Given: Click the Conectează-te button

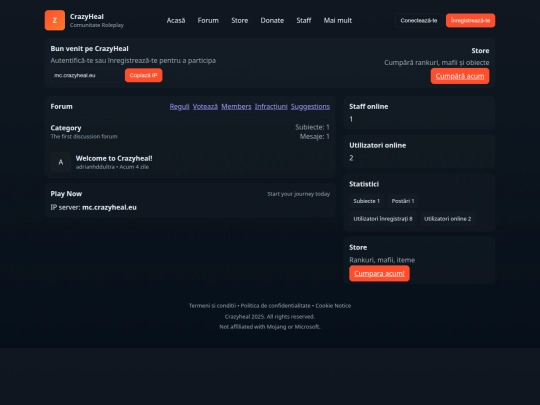Looking at the screenshot, I should point(419,20).
